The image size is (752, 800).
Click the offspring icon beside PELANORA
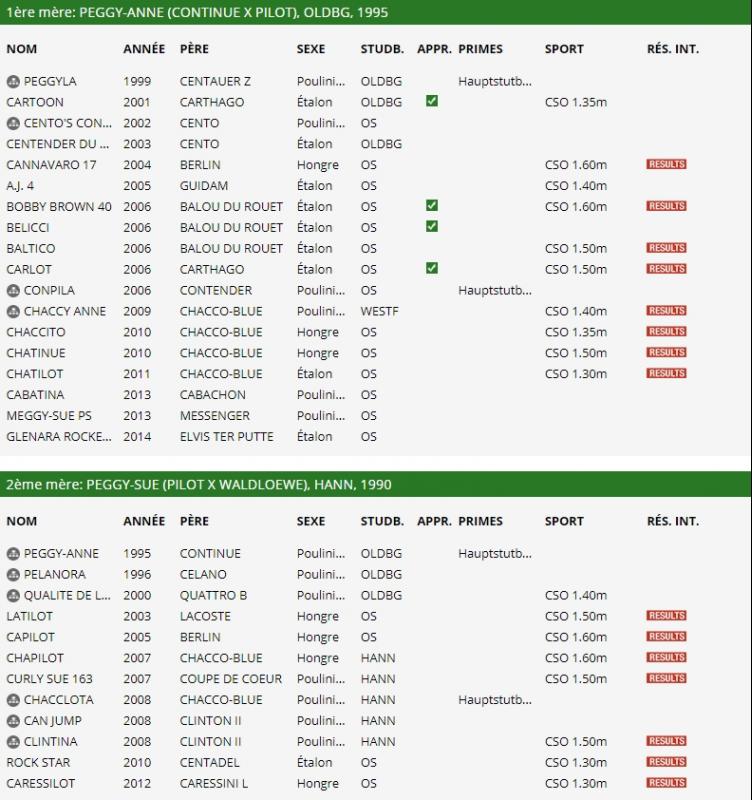13,574
